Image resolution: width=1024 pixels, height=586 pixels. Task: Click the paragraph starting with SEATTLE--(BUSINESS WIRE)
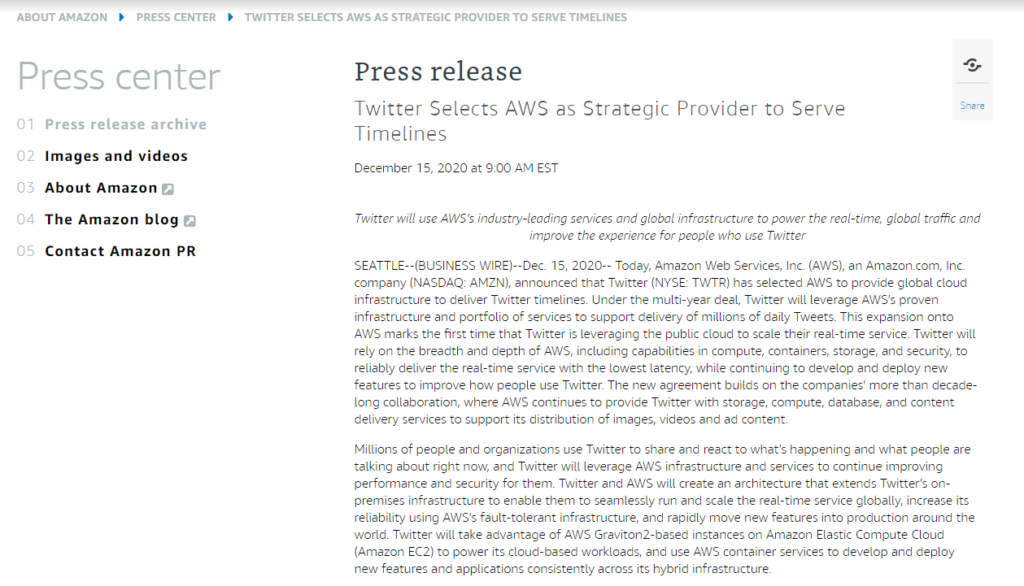click(x=665, y=342)
